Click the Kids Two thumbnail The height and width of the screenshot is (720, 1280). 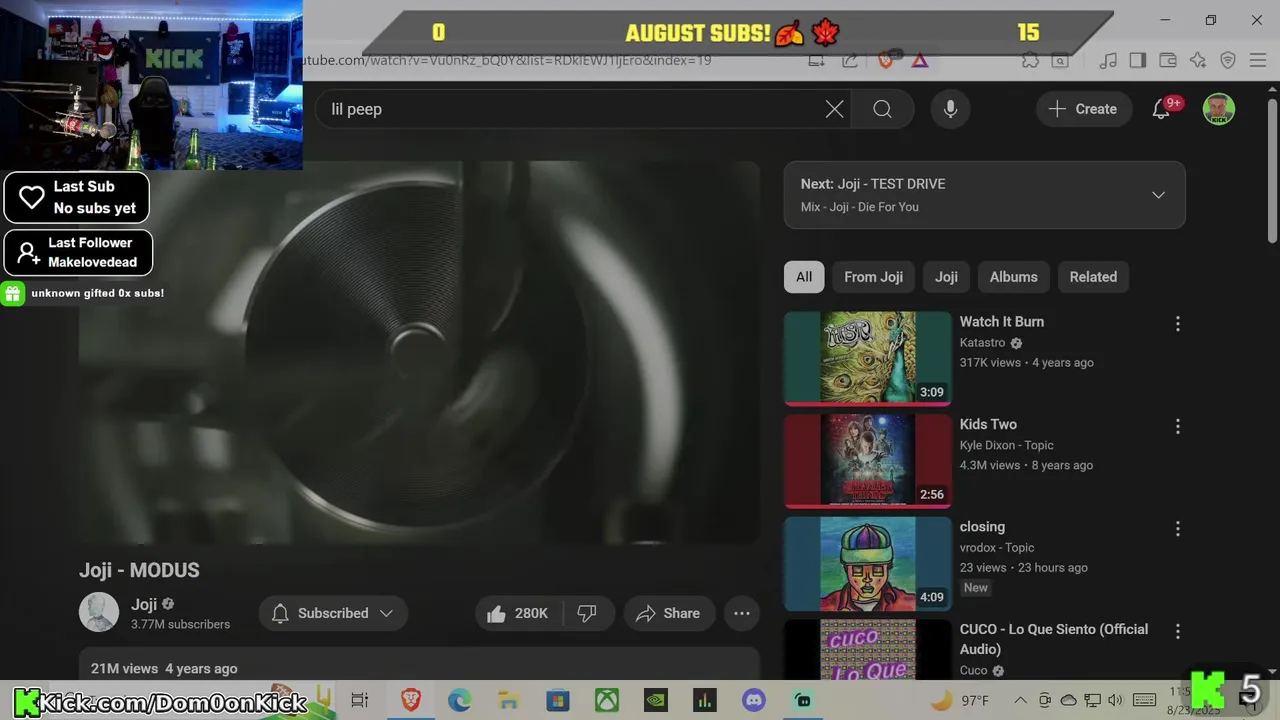coord(868,461)
